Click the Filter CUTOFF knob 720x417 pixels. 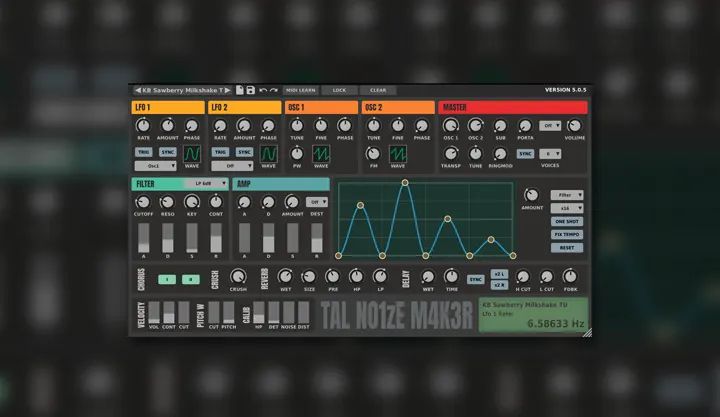click(x=143, y=202)
